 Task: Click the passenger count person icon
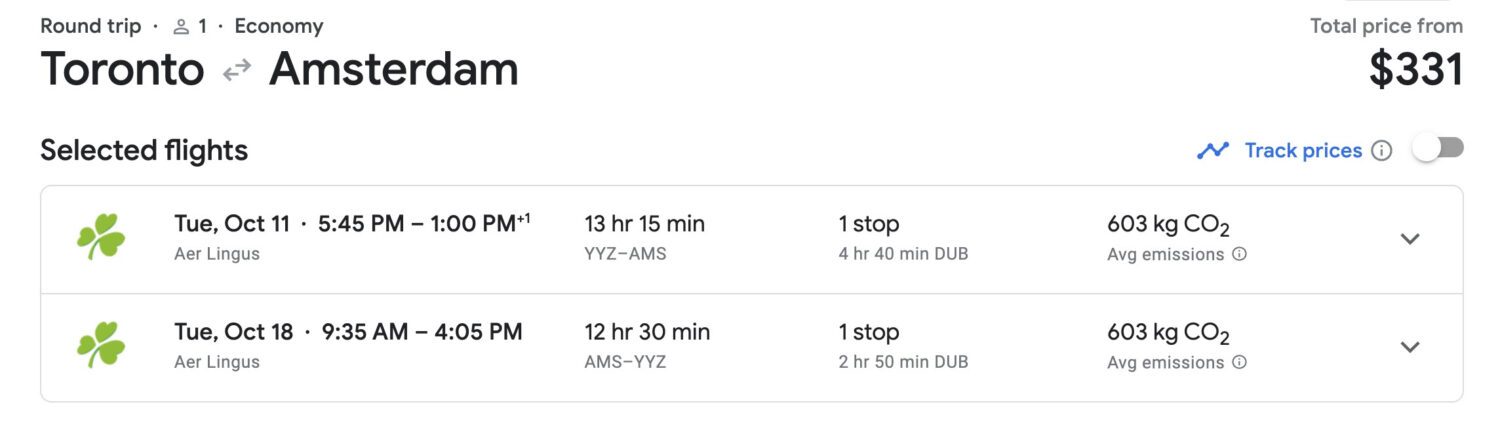[x=181, y=27]
